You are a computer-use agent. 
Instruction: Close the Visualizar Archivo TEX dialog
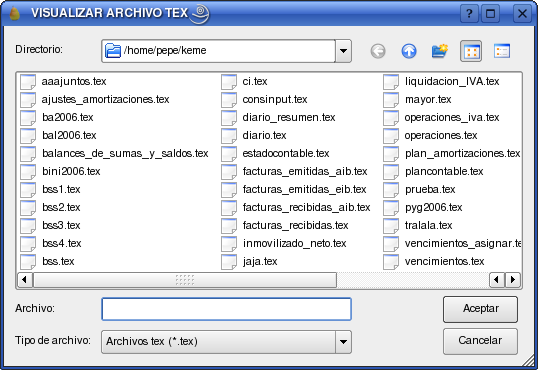pos(522,14)
